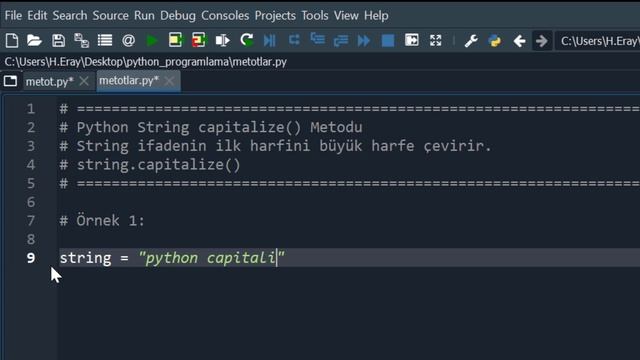Open the Tools menu
Screen dimensions: 640x360
(x=315, y=16)
